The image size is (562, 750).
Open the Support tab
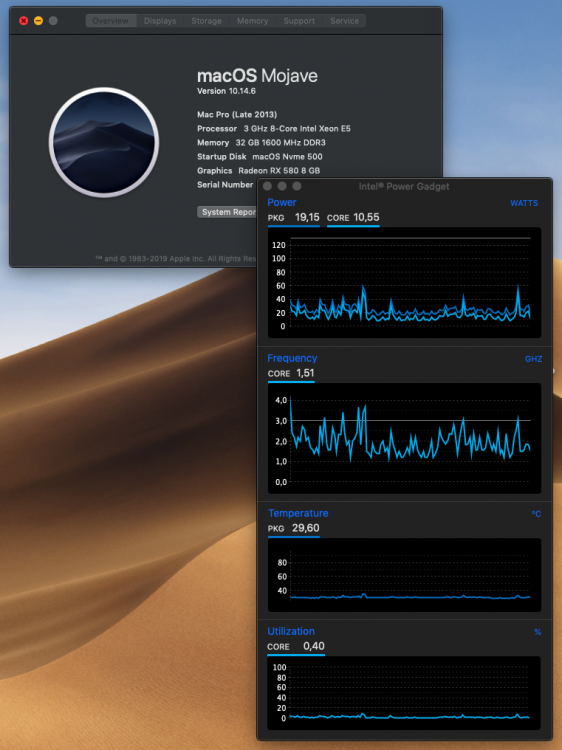point(299,21)
